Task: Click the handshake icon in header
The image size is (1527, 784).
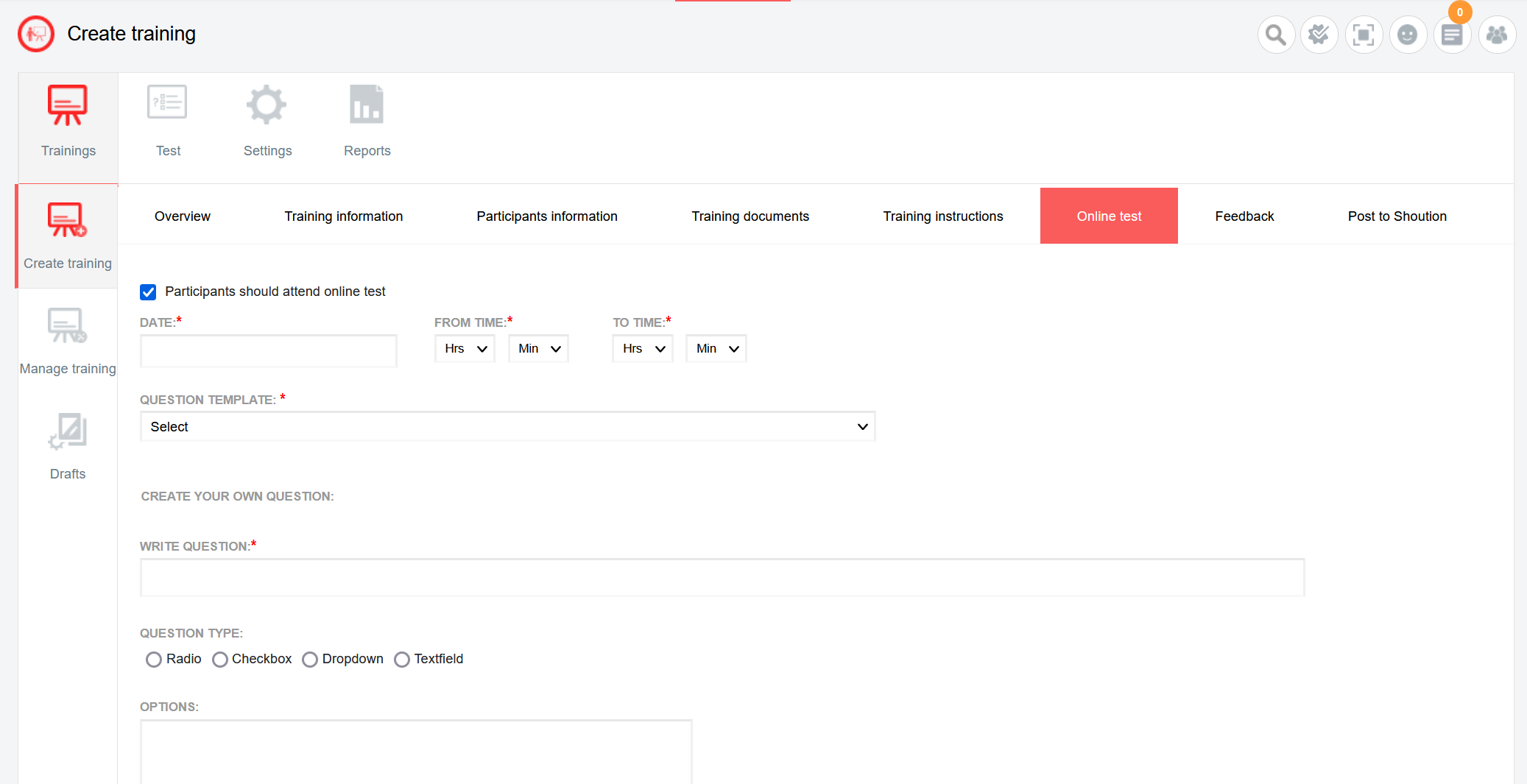Action: coord(1319,35)
